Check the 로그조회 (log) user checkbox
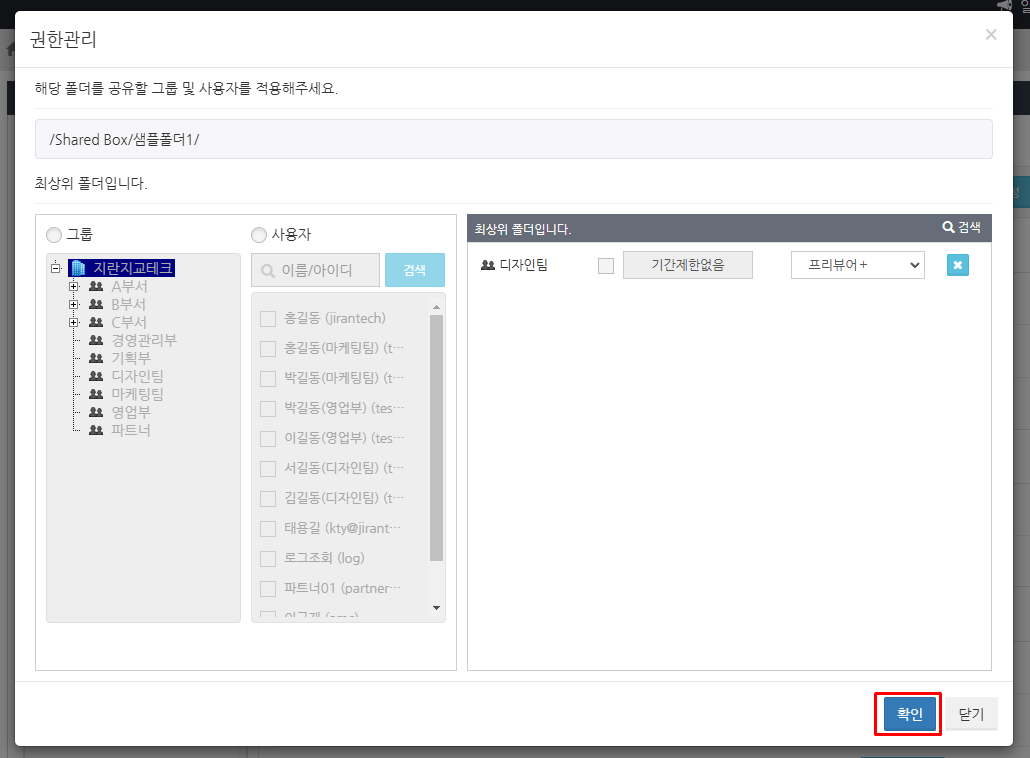The image size is (1030, 758). 268,558
